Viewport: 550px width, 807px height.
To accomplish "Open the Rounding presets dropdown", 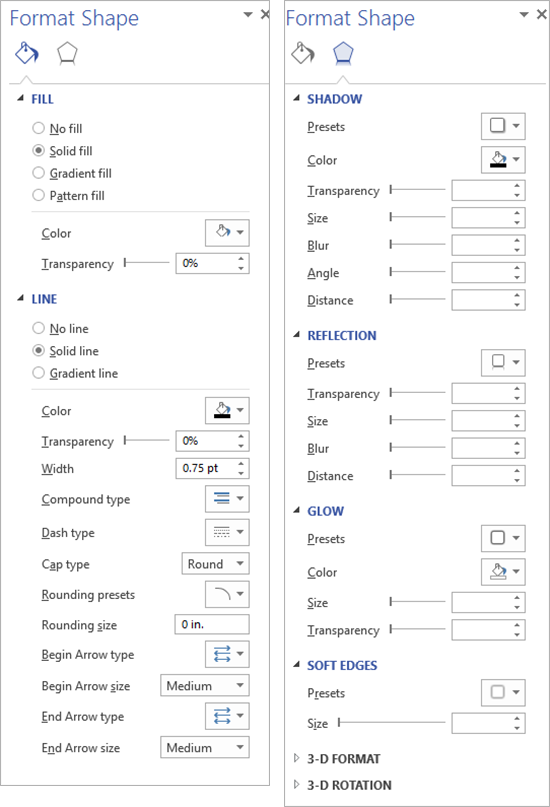I will tap(227, 594).
